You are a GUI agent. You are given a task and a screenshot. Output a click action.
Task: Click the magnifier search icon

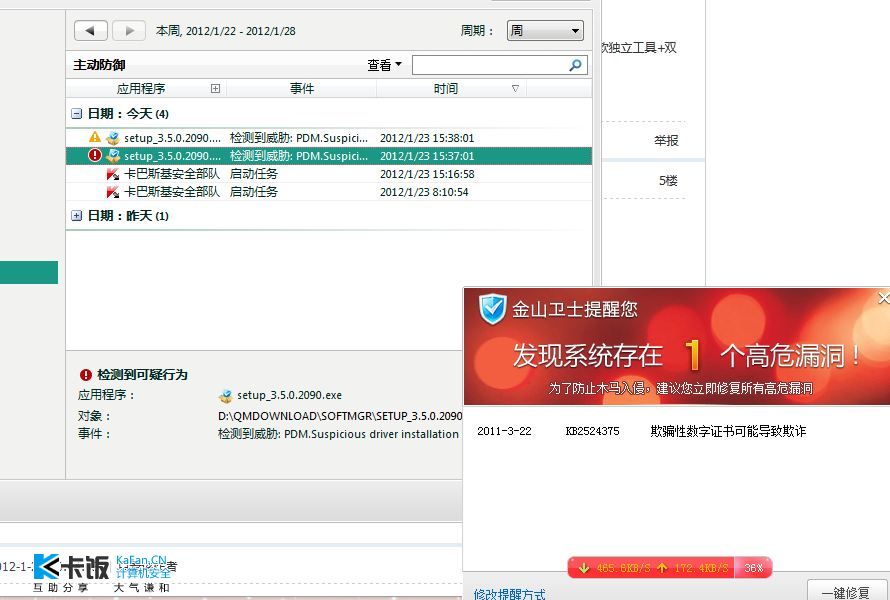coord(576,65)
